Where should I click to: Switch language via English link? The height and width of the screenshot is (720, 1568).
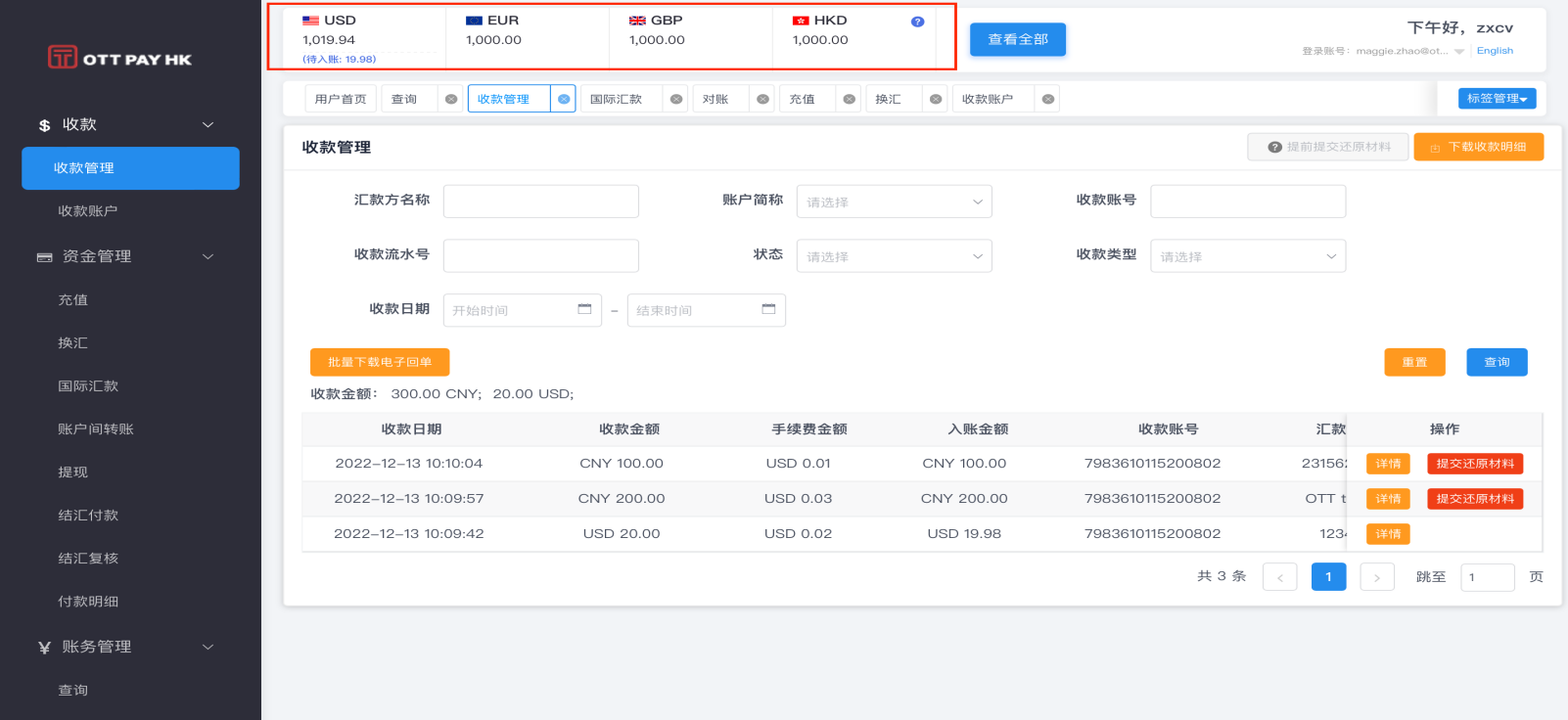1495,51
